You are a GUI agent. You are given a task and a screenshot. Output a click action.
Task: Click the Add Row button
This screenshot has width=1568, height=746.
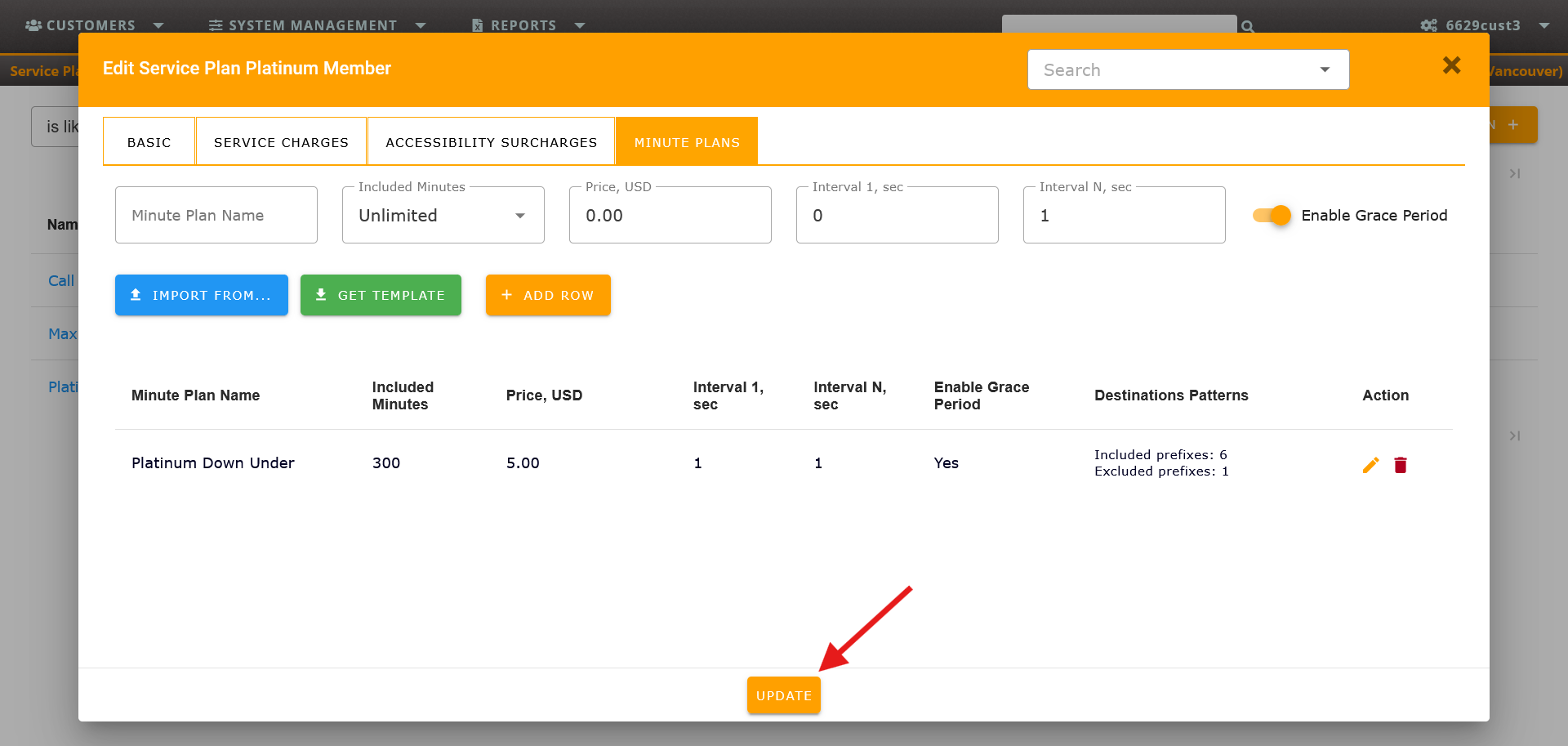click(x=548, y=295)
